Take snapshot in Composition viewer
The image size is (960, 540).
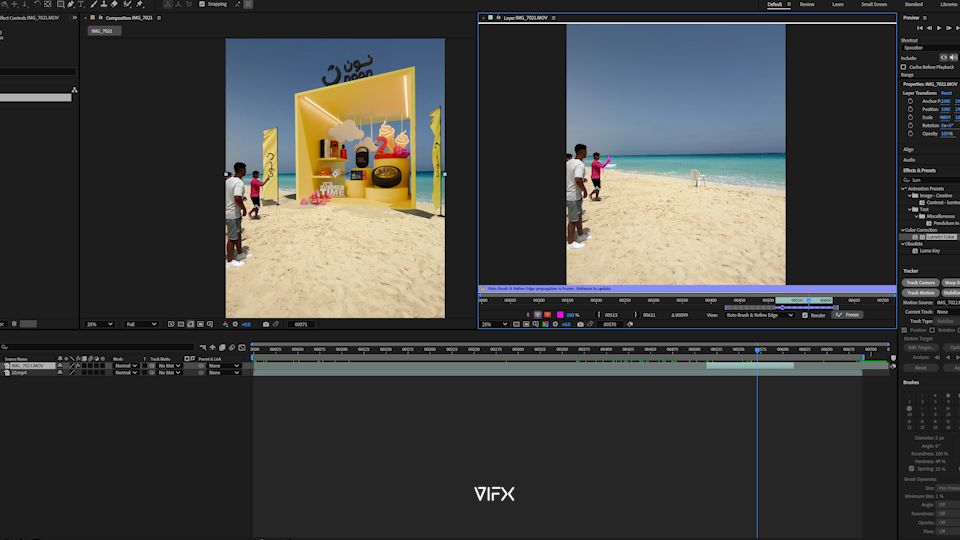click(266, 324)
